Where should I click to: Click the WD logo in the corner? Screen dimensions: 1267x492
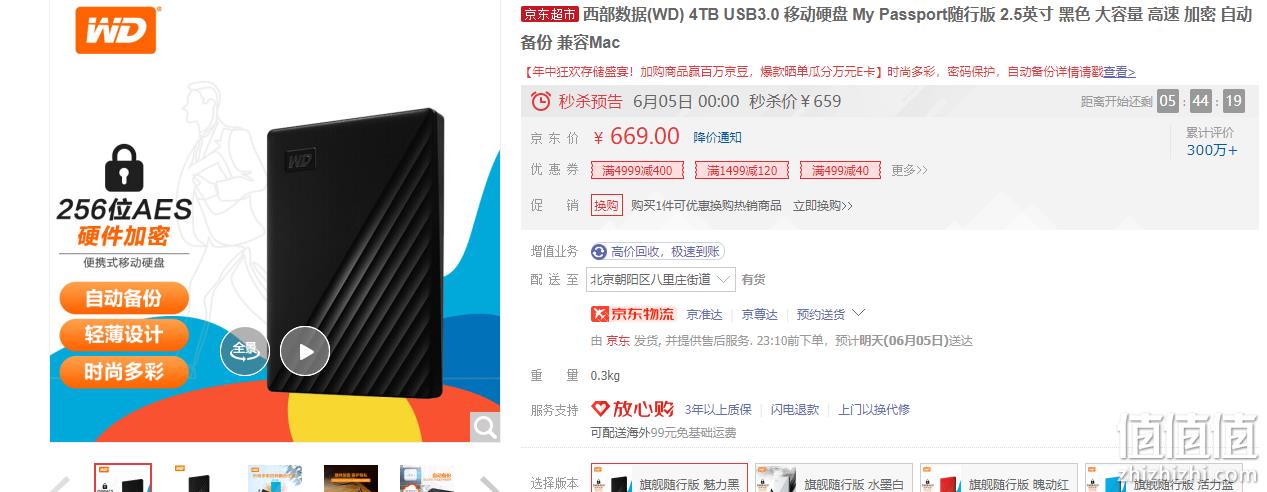point(117,29)
